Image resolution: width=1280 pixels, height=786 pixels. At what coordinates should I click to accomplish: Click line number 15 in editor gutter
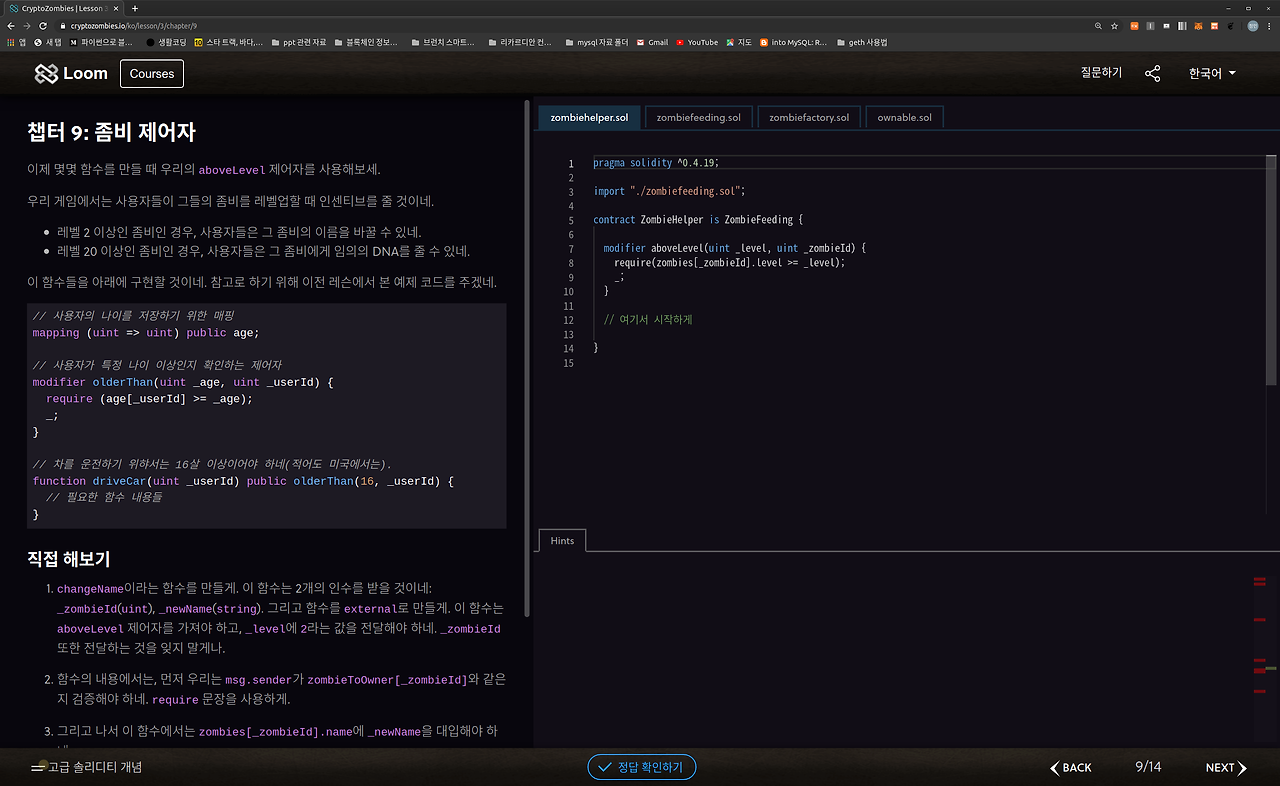pyautogui.click(x=569, y=363)
